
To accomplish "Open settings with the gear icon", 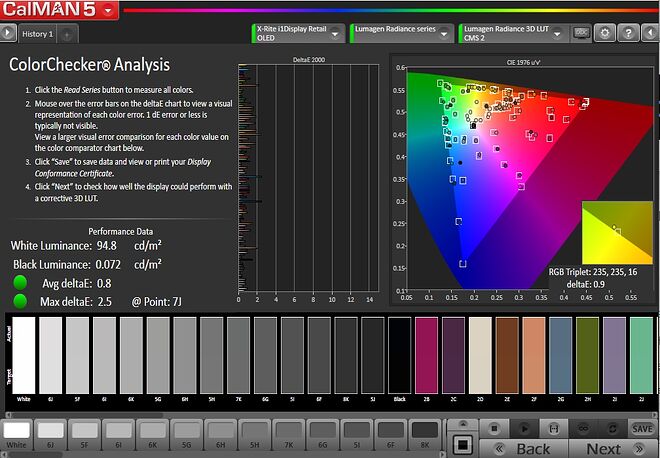I will click(604, 33).
